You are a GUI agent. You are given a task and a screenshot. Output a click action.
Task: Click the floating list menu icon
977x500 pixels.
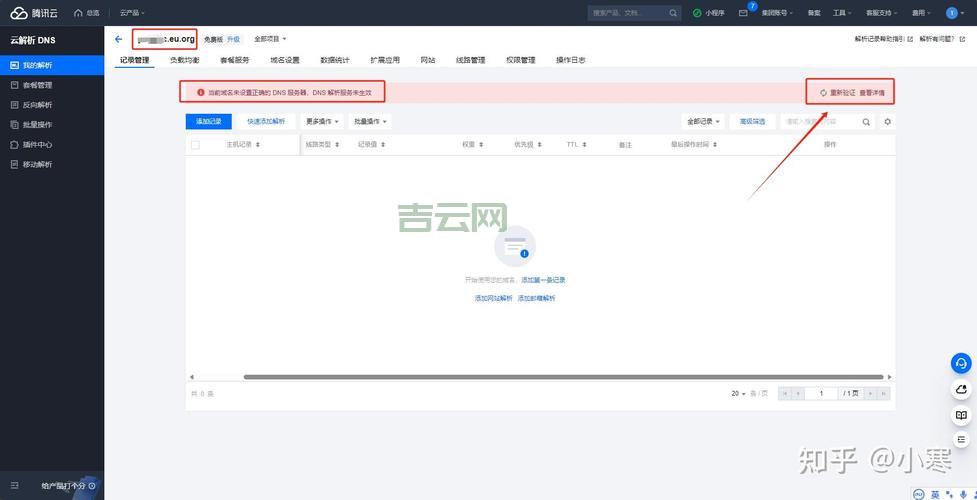[x=961, y=440]
